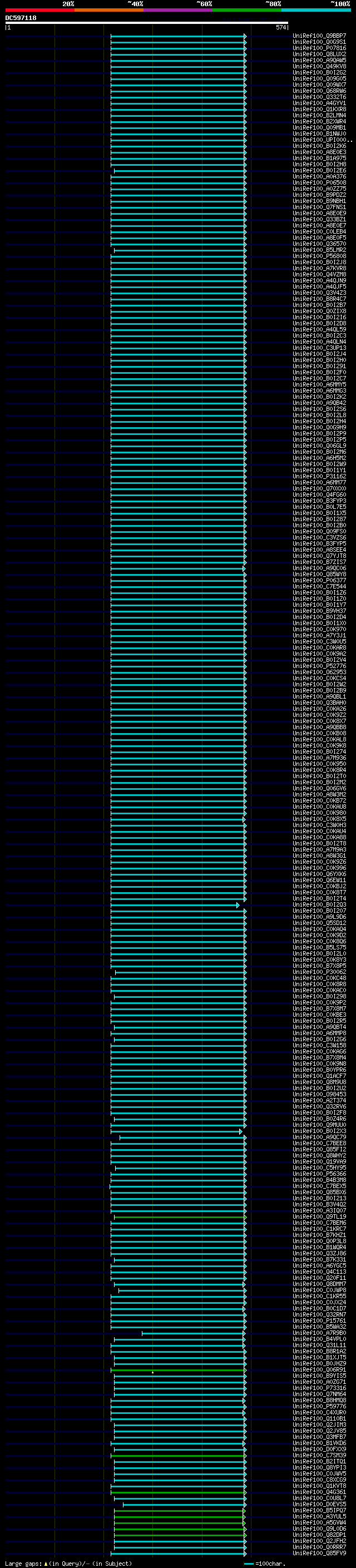
Task: Open hit UniRef100_Q9BBP7
Action: (x=319, y=36)
